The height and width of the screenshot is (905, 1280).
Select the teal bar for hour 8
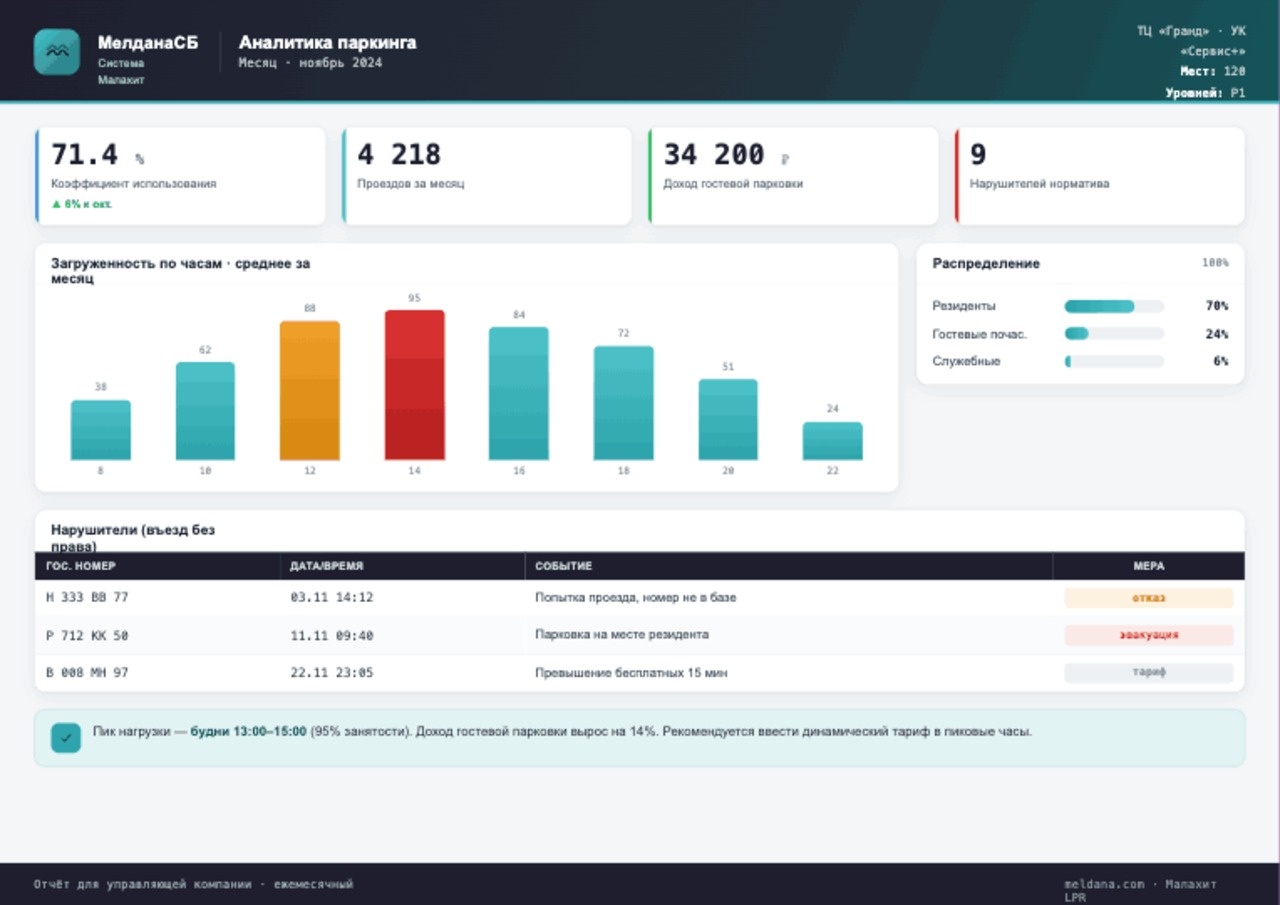coord(100,430)
